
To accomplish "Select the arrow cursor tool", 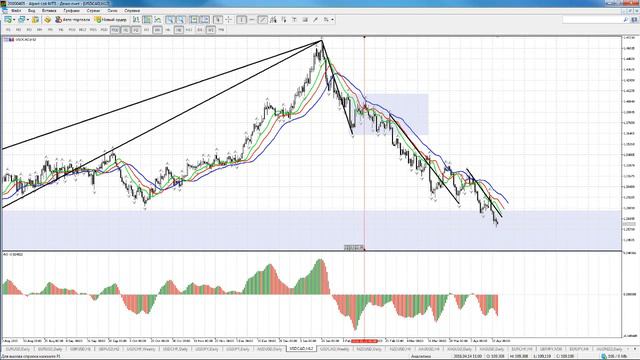I will (x=218, y=20).
